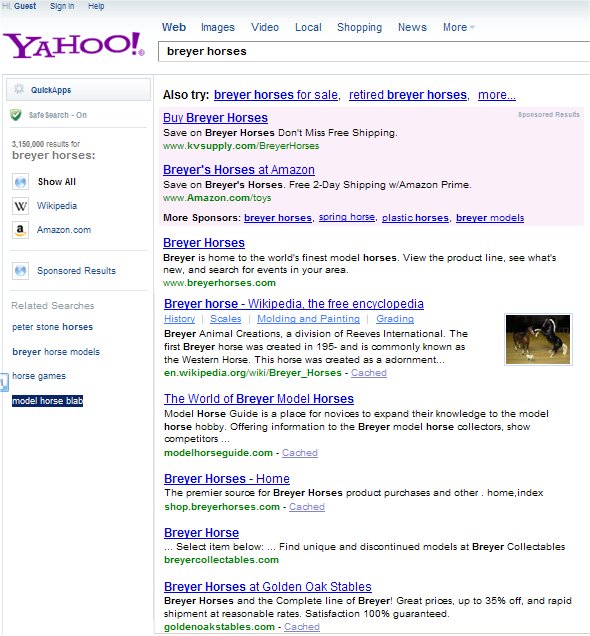This screenshot has height=636, width=590.
Task: Jump to Molding and Painting section link
Action: click(x=309, y=319)
